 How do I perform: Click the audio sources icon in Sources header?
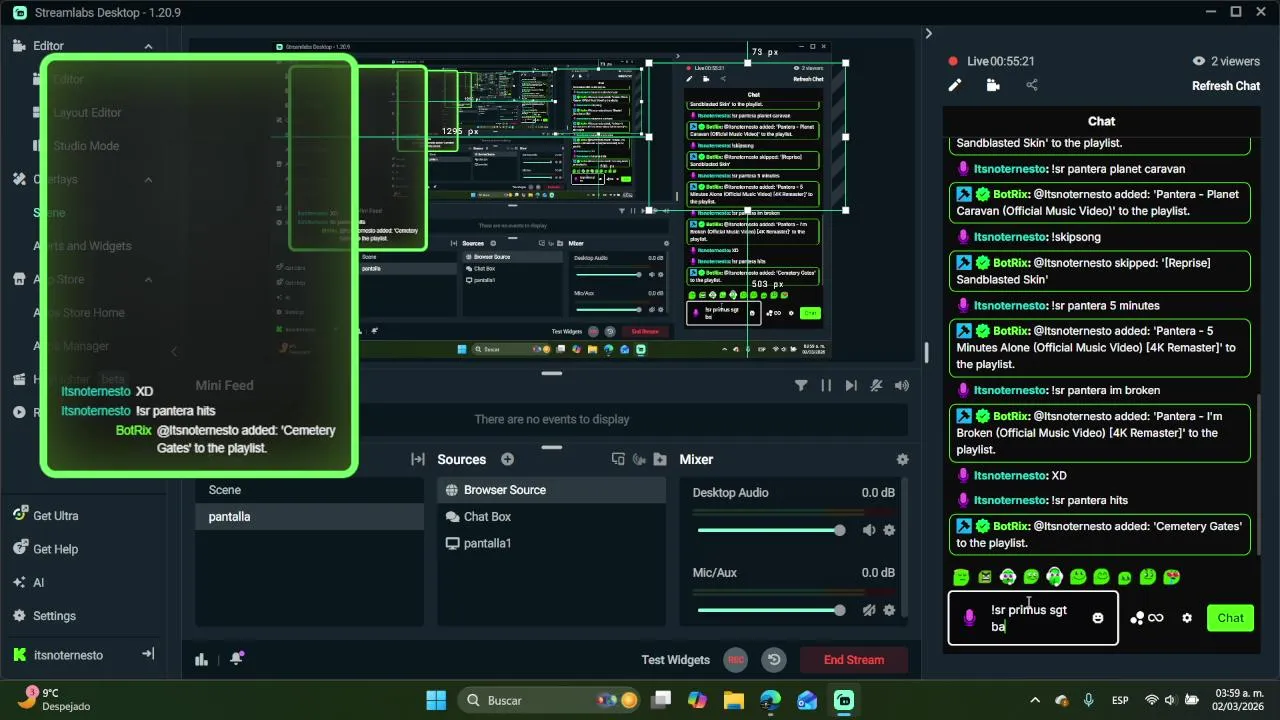coord(639,459)
